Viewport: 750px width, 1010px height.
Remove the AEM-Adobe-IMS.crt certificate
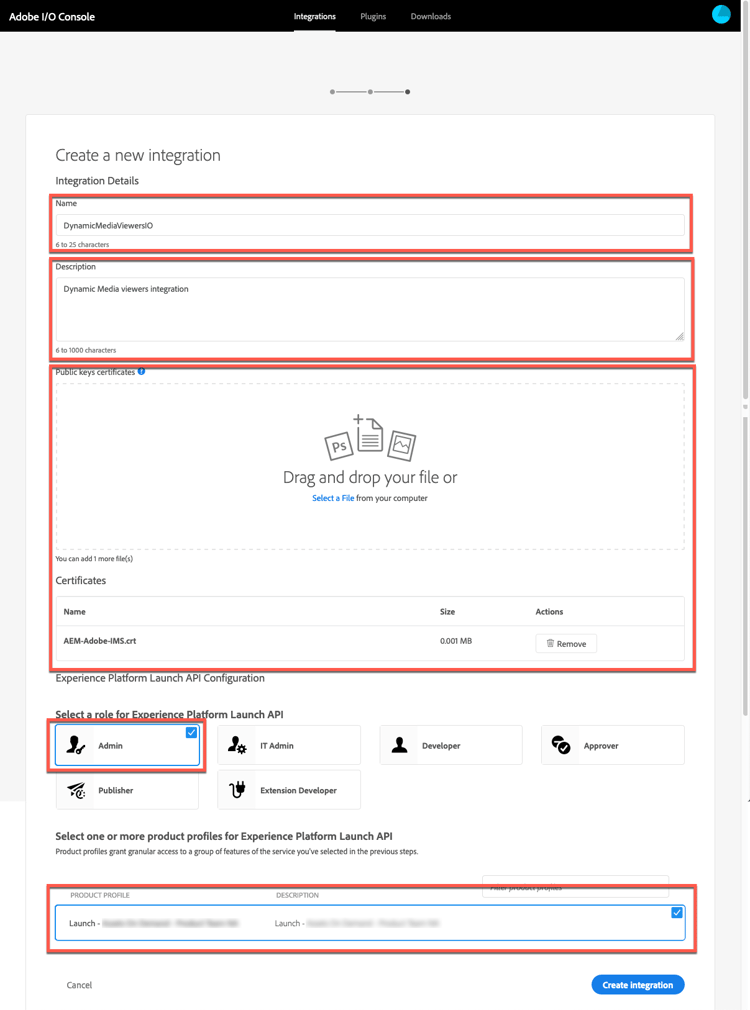click(x=566, y=643)
